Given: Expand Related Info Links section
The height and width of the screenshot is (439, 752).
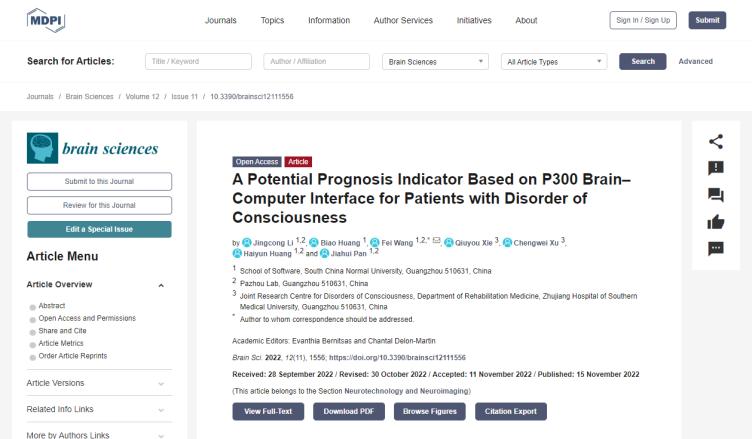Looking at the screenshot, I should (99, 409).
